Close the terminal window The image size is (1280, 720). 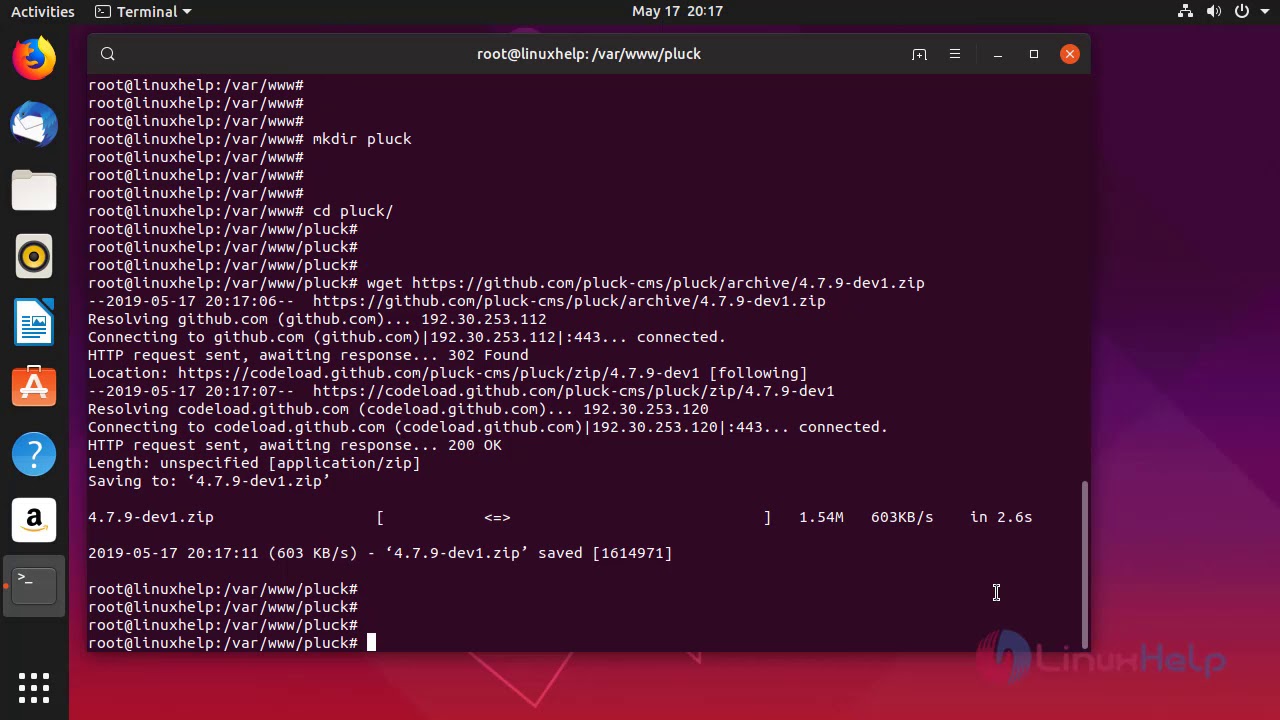(1070, 54)
